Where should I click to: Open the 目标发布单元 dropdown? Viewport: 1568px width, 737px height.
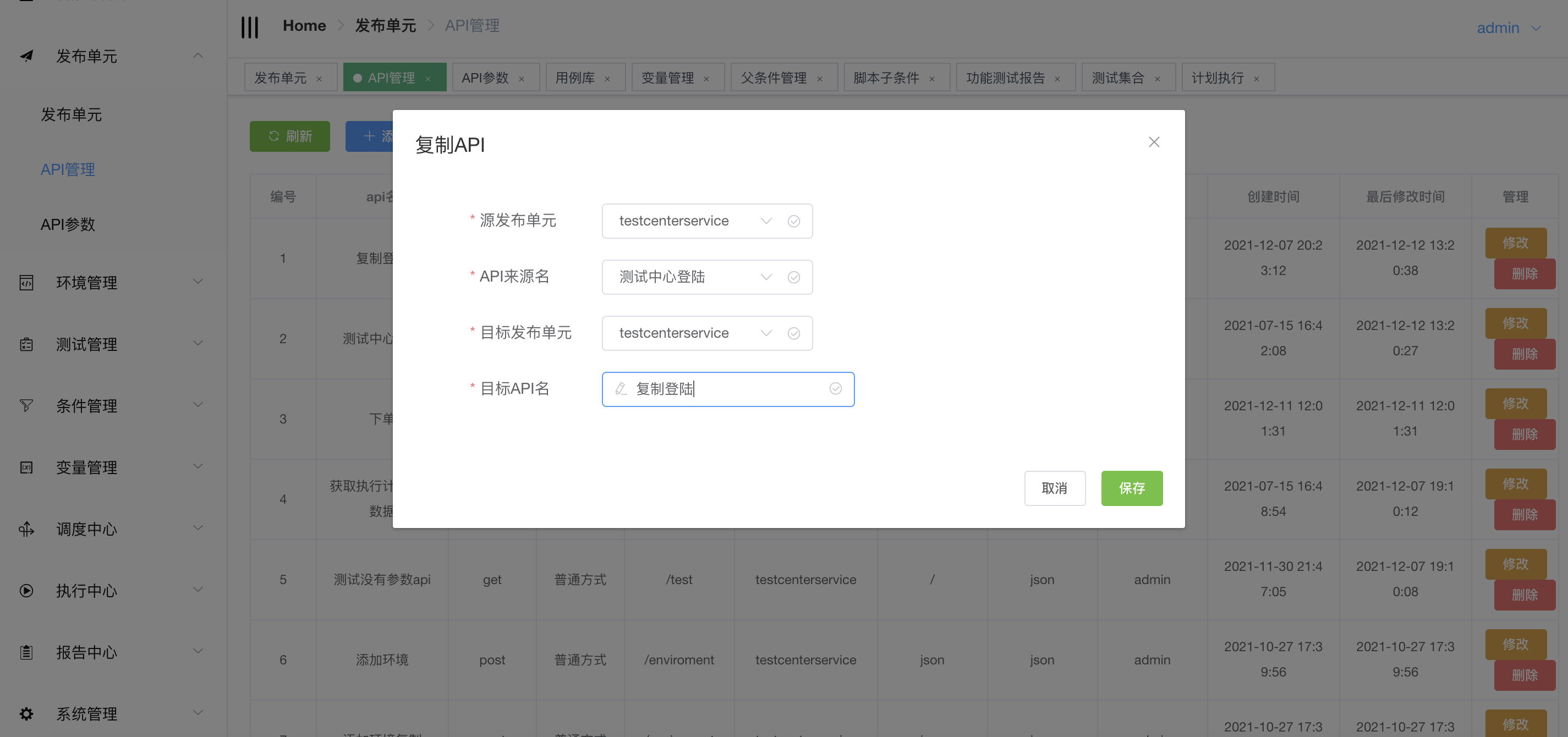(708, 333)
